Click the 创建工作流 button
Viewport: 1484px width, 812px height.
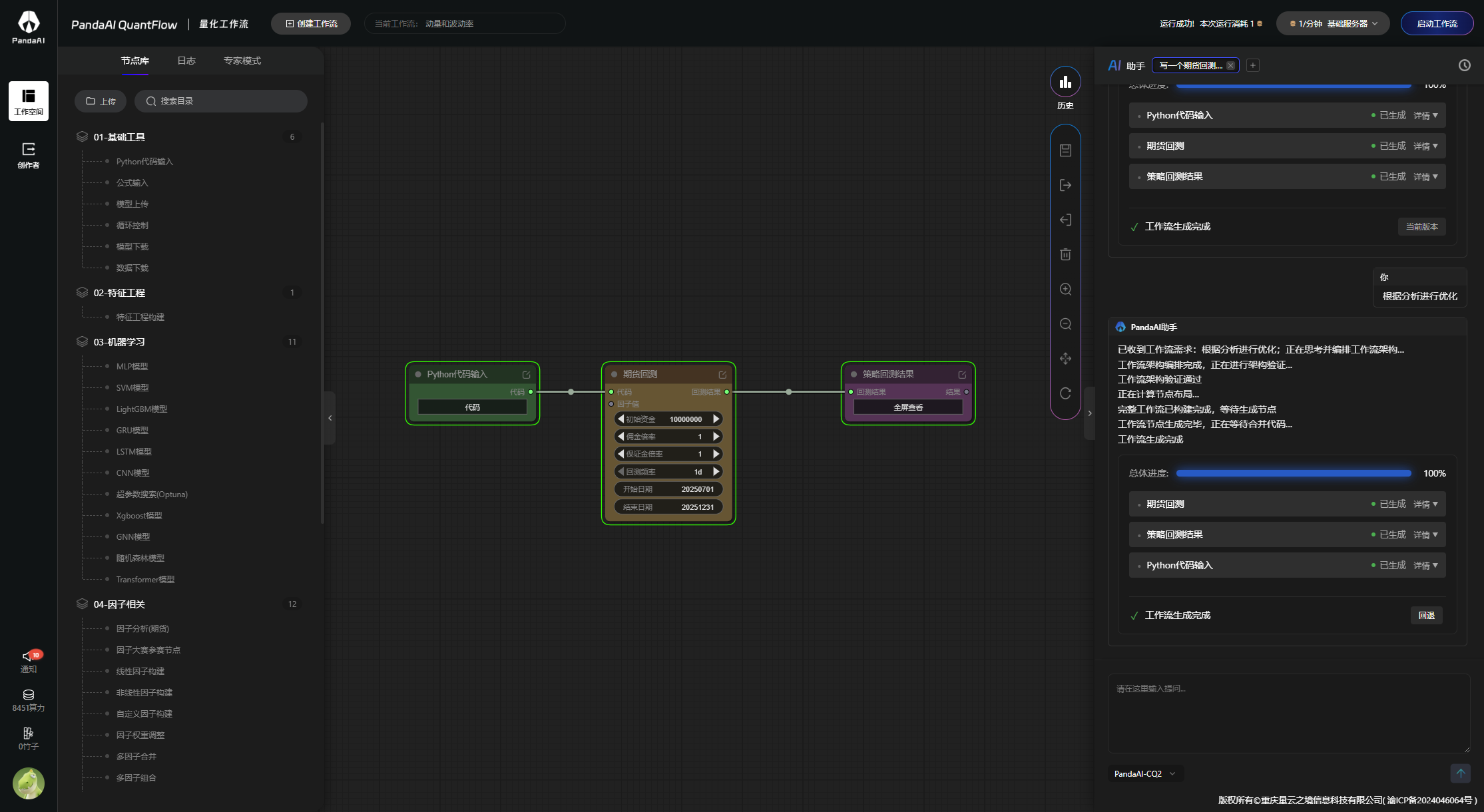click(x=311, y=23)
